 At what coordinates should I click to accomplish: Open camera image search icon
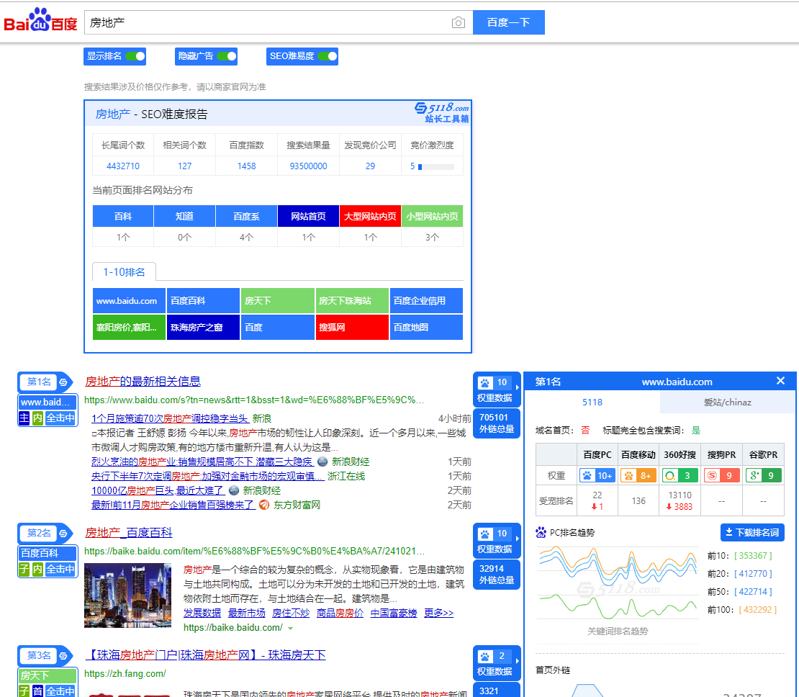coord(458,22)
